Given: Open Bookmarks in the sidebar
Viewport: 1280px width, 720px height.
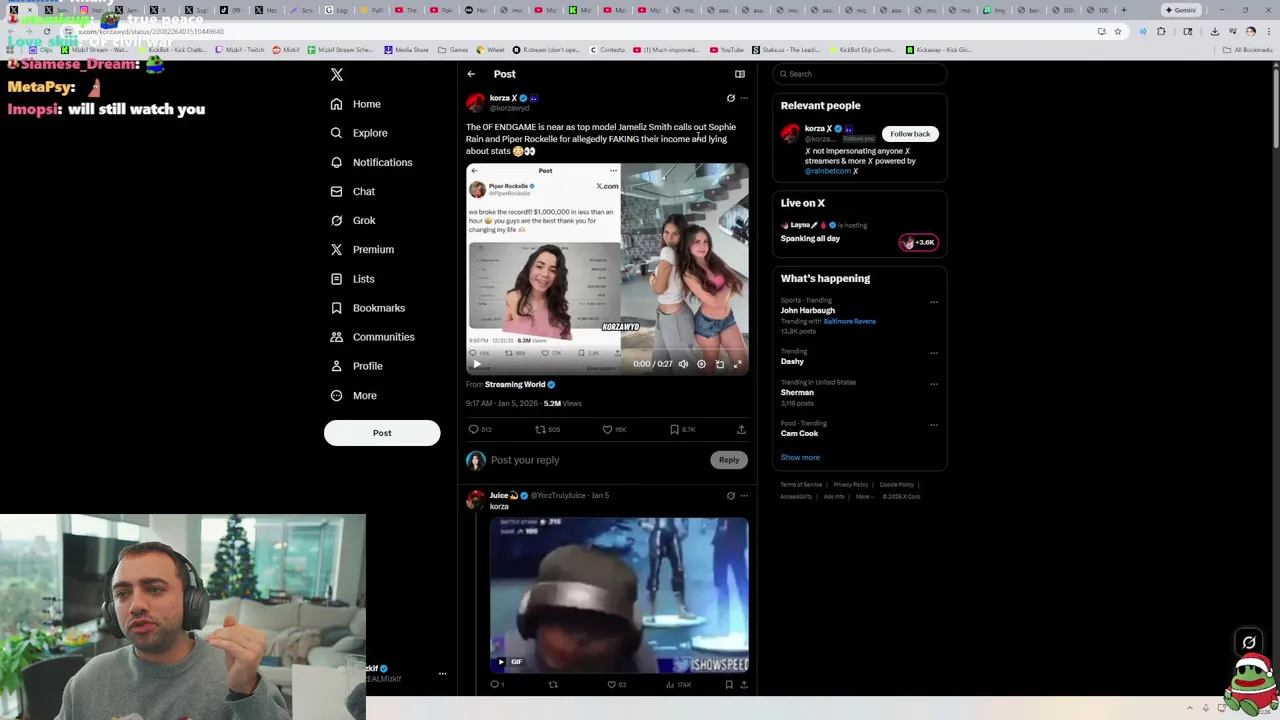Looking at the screenshot, I should 367,308.
